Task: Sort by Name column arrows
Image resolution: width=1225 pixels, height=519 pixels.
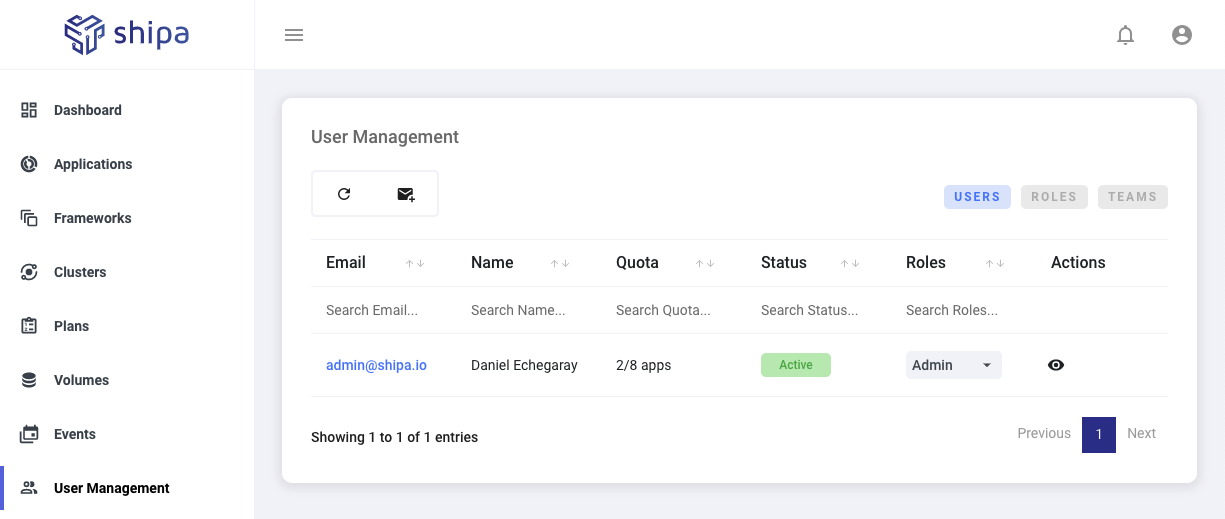Action: coord(560,263)
